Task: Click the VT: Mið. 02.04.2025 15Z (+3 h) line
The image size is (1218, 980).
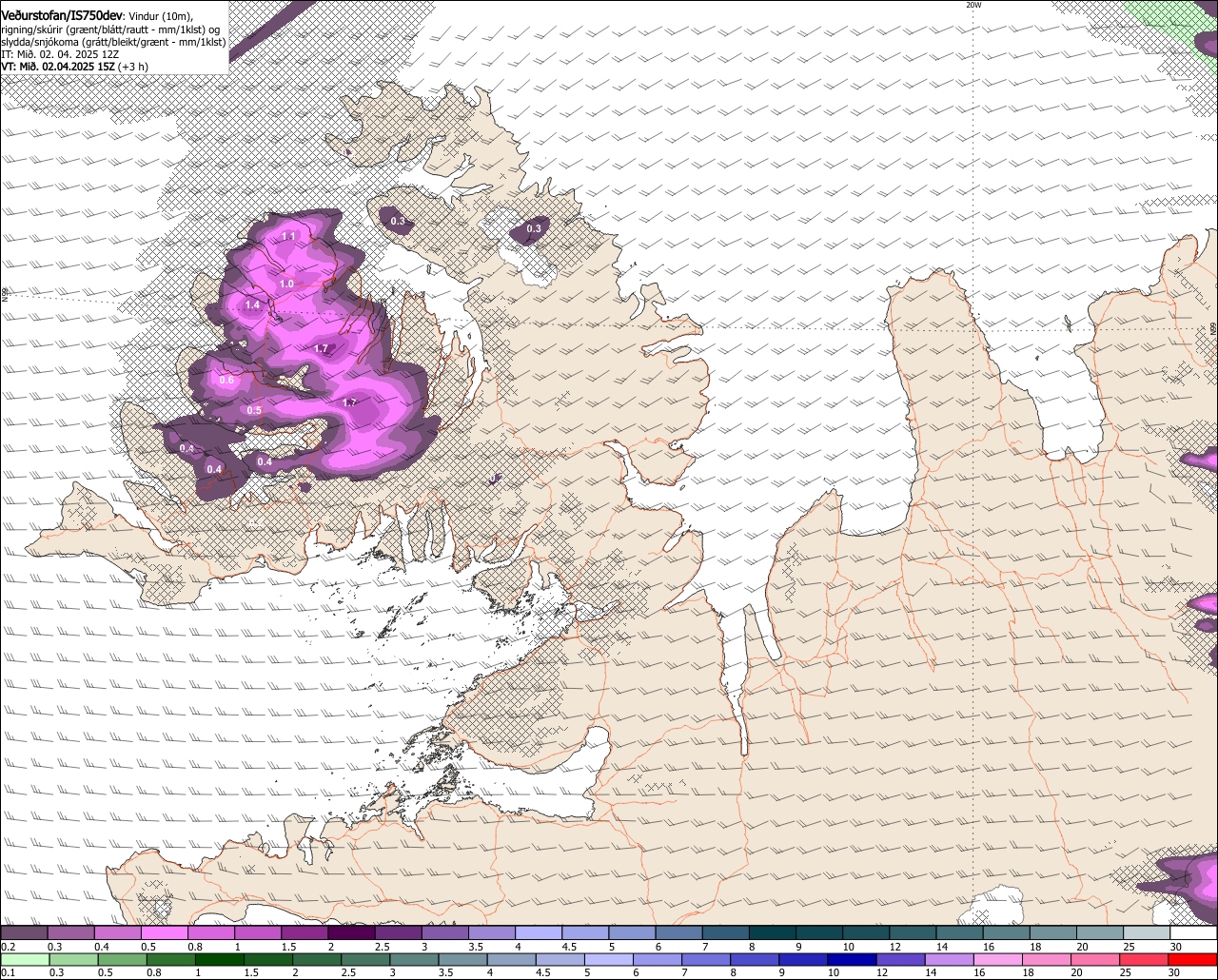Action: [x=72, y=67]
